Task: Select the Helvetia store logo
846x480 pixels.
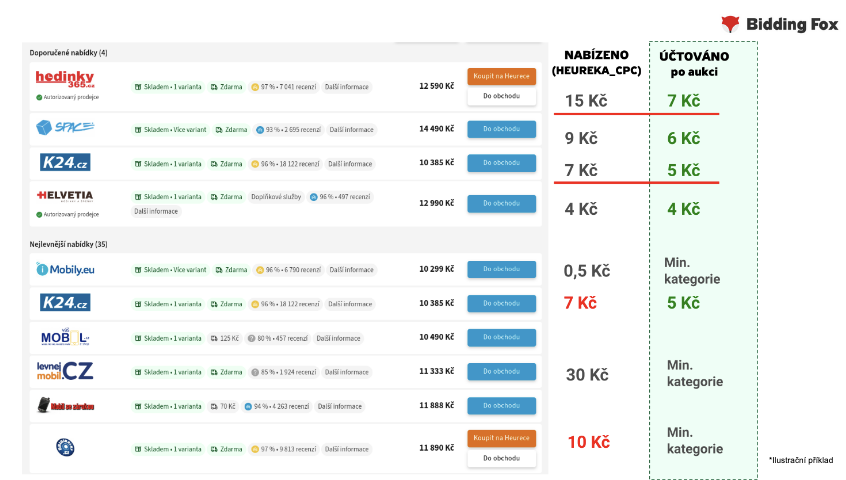Action: (65, 195)
